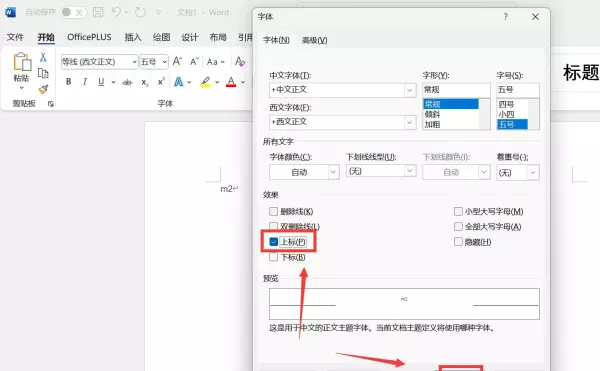Open the Layout (布局) ribbon tab
600x371 pixels.
[x=218, y=37]
